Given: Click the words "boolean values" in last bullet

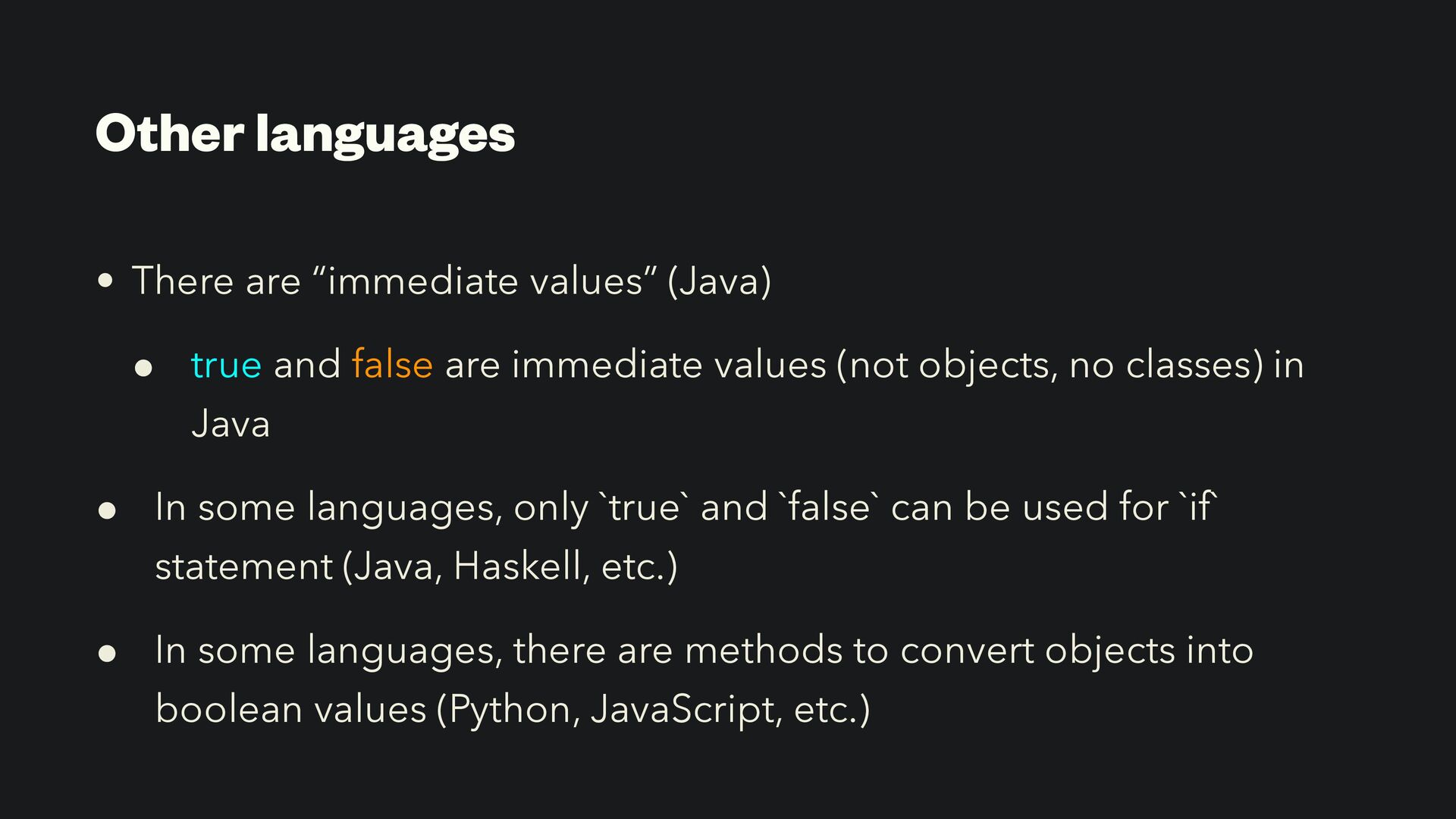Looking at the screenshot, I should (x=290, y=709).
